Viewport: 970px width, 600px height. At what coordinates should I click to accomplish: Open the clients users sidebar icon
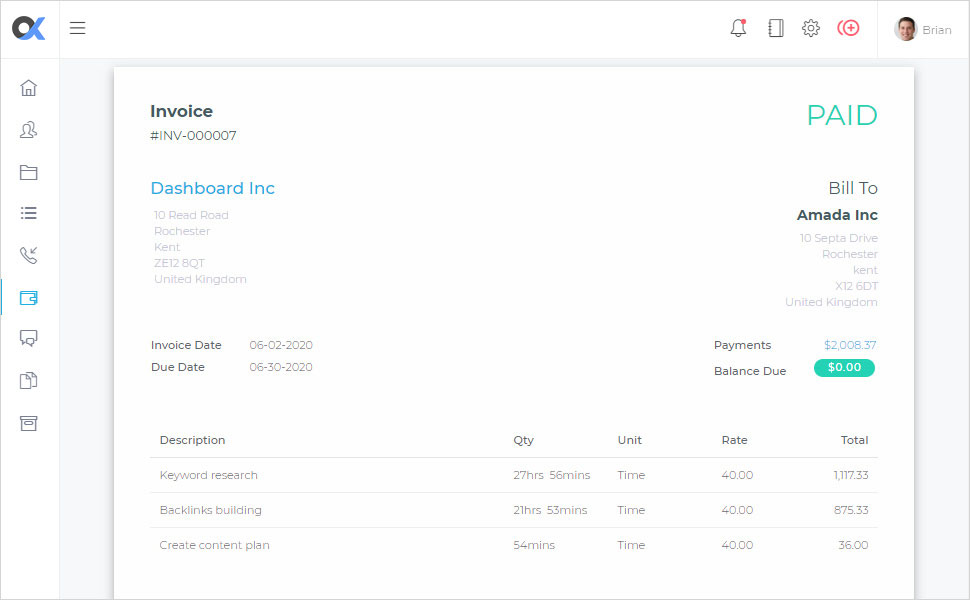(28, 130)
